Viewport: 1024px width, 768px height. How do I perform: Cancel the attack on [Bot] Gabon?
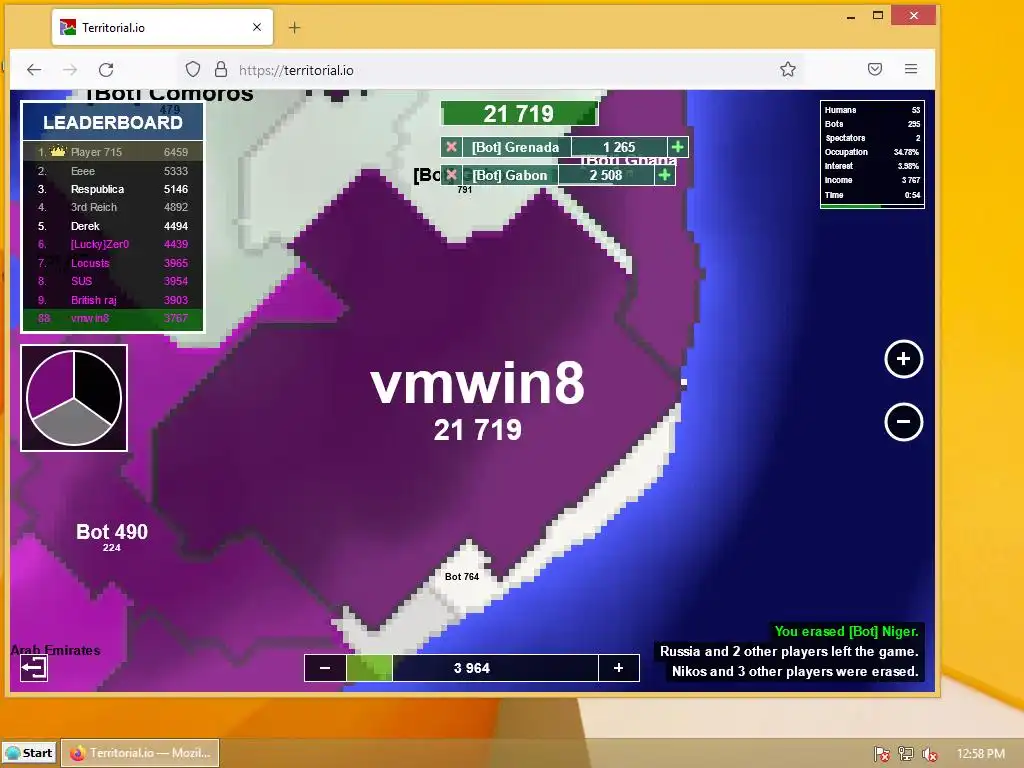451,175
